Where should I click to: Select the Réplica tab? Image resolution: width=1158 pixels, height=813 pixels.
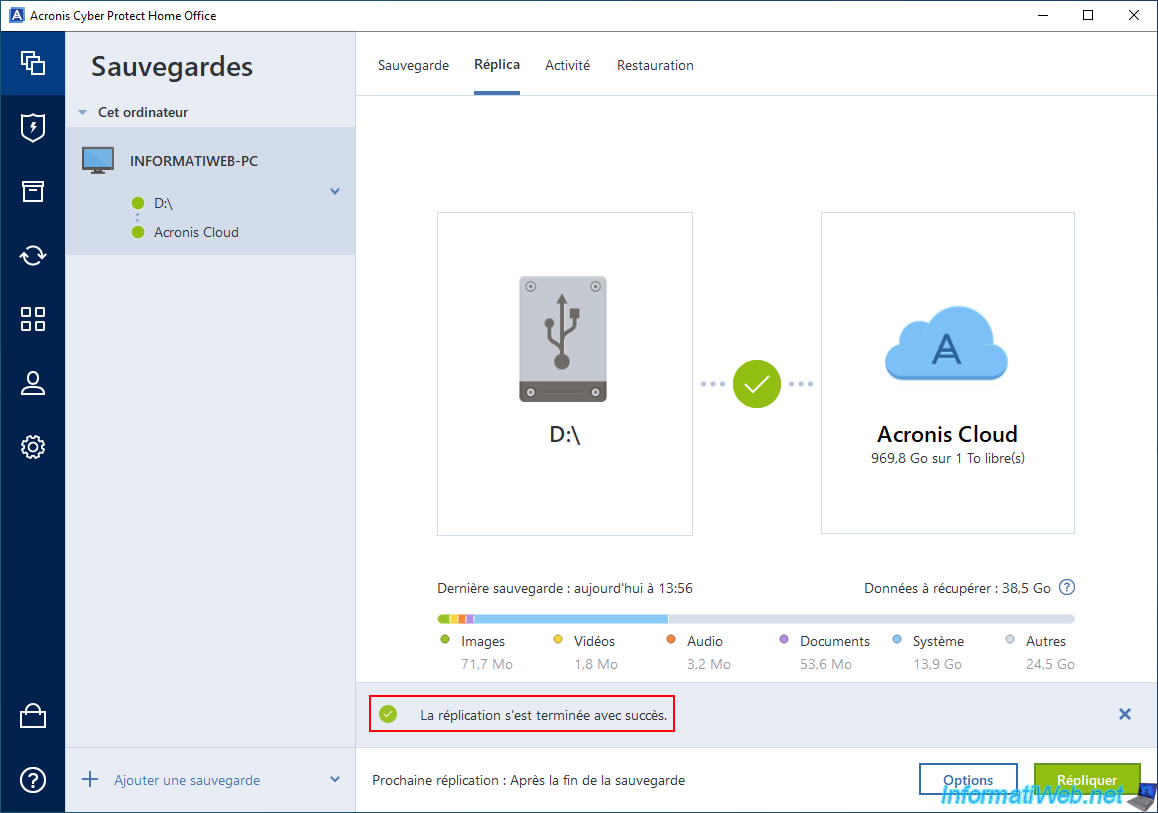tap(496, 64)
